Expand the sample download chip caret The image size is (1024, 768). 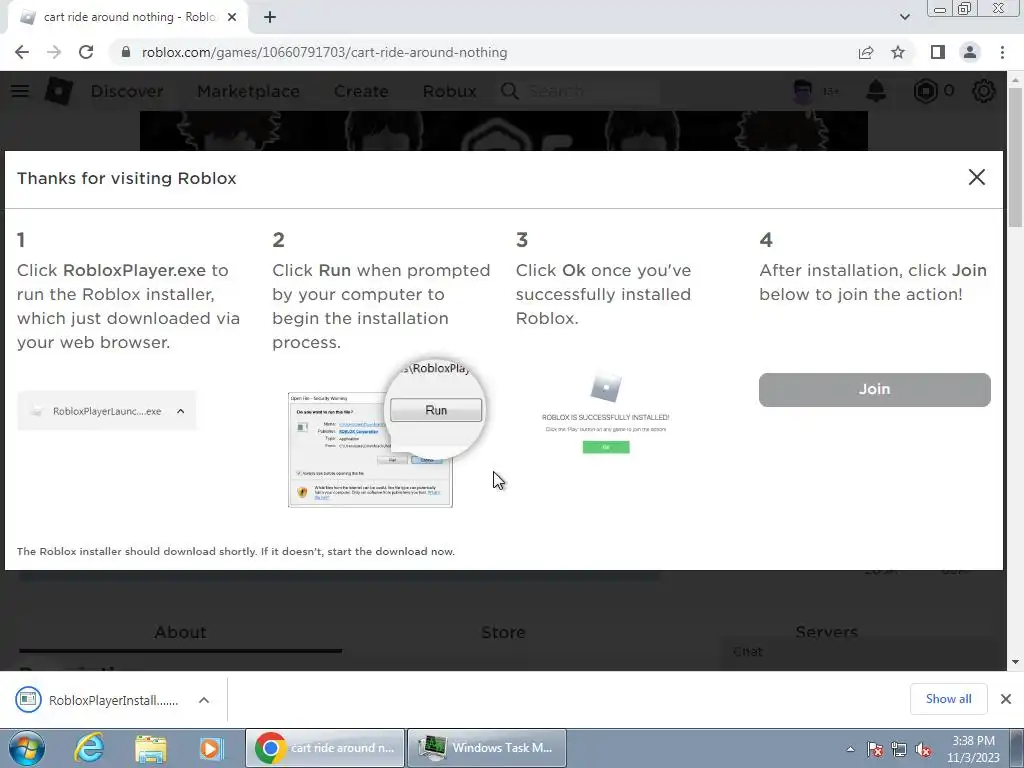[x=181, y=411]
